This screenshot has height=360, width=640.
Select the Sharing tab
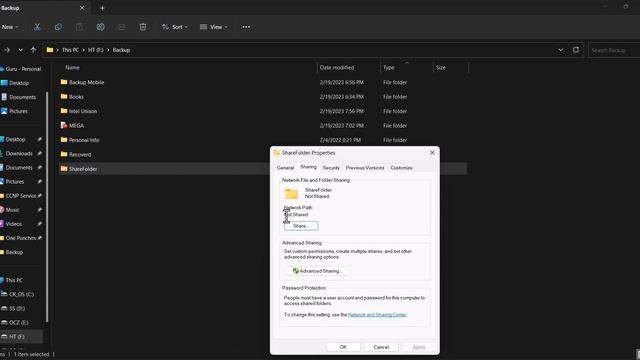(x=308, y=167)
